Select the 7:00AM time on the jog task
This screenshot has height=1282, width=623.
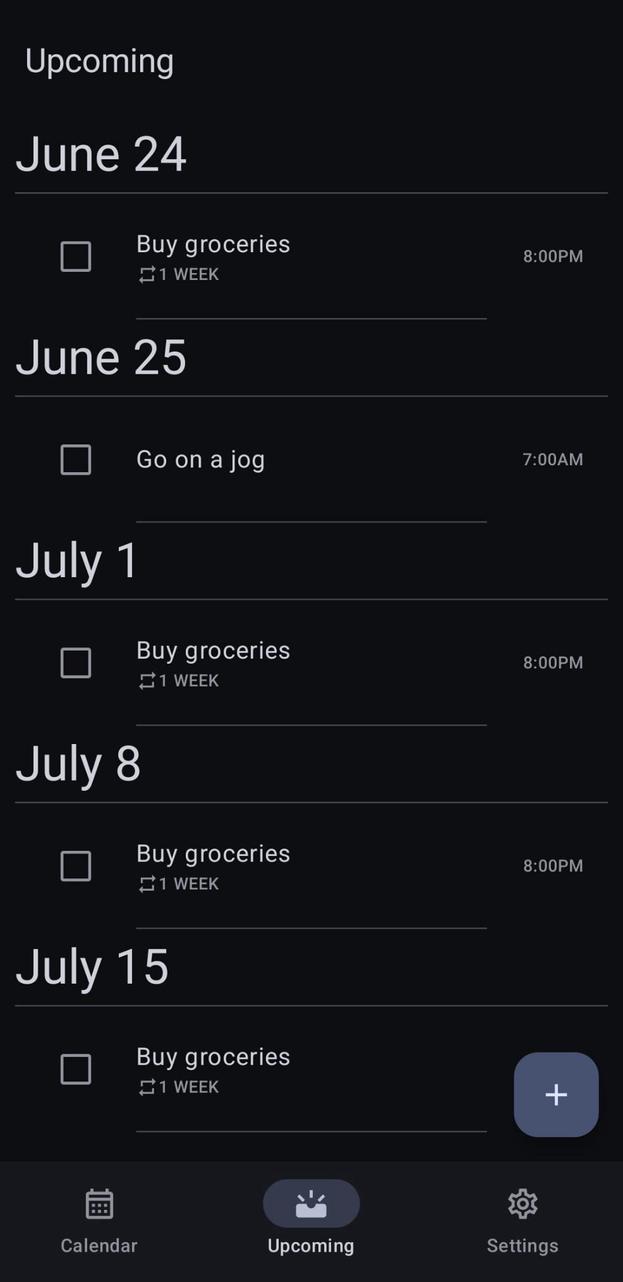[552, 460]
